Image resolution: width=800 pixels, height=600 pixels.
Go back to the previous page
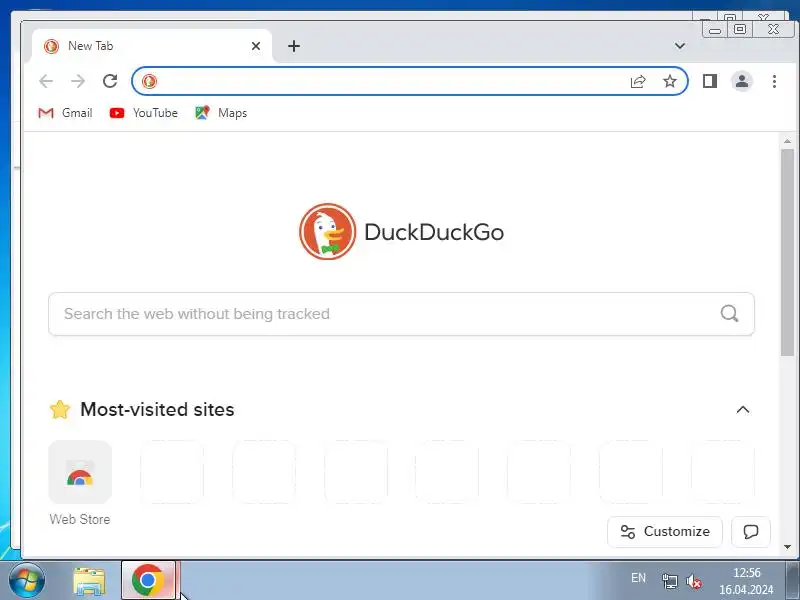(x=46, y=81)
